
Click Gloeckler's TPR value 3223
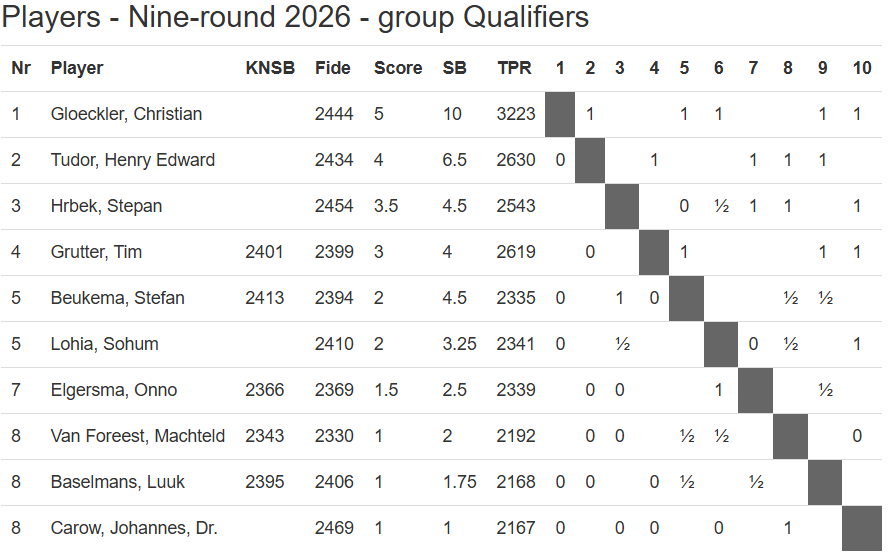(516, 114)
